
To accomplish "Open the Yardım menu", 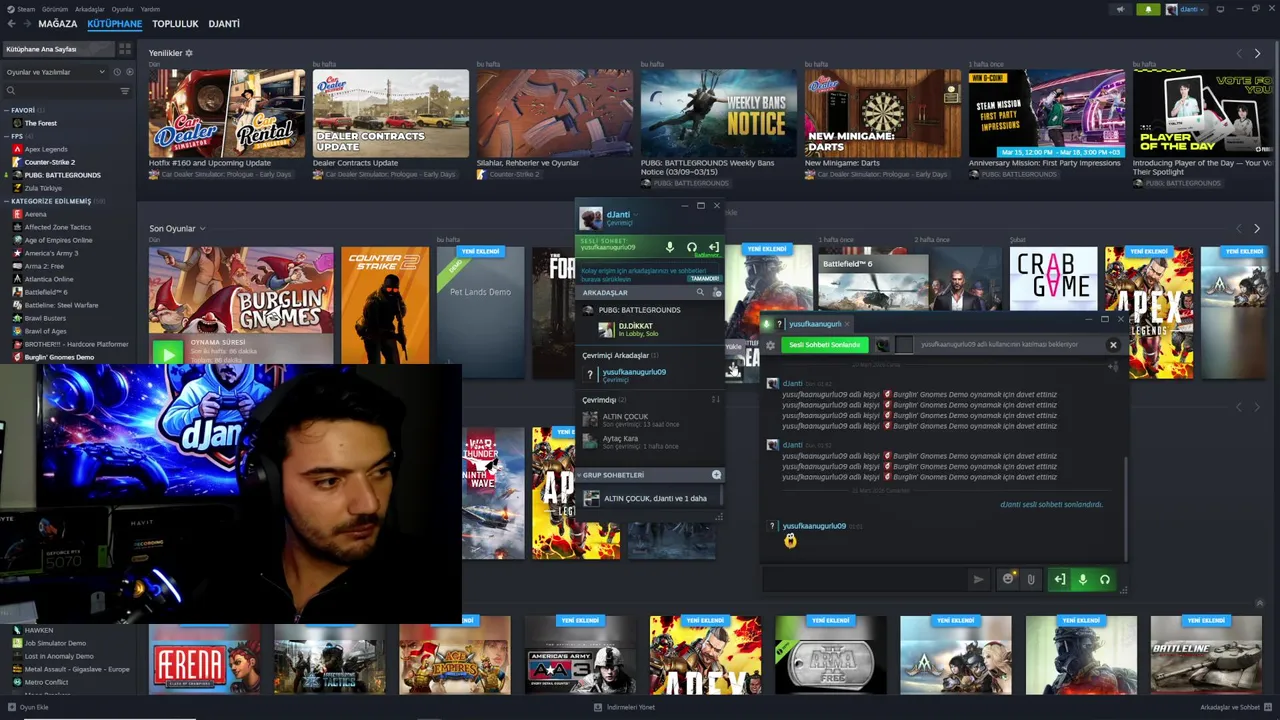I will 150,9.
